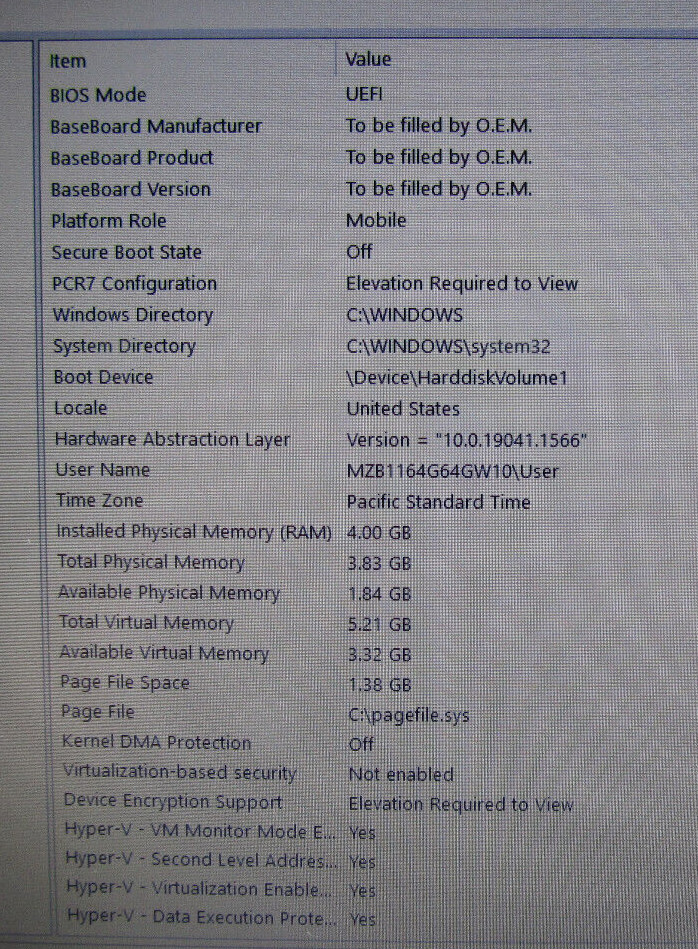Select the Boot Device row label
This screenshot has height=949, width=698.
tap(104, 377)
